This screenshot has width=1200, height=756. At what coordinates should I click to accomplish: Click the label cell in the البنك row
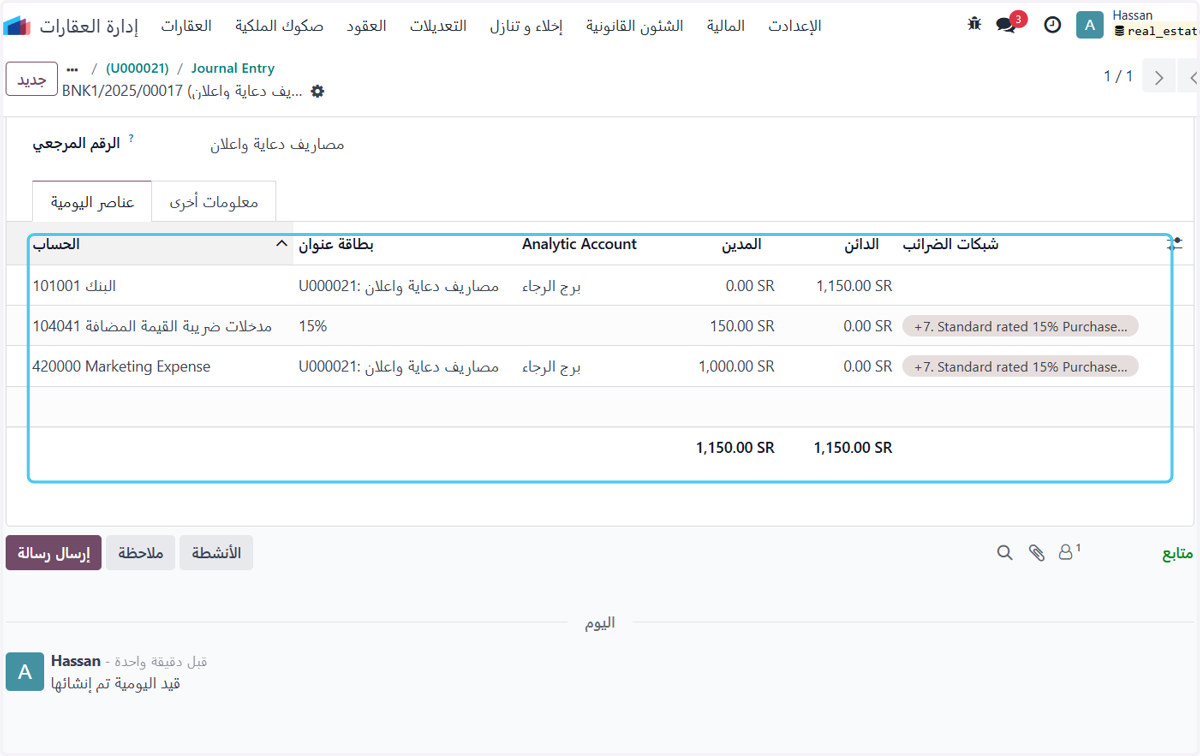pyautogui.click(x=398, y=286)
